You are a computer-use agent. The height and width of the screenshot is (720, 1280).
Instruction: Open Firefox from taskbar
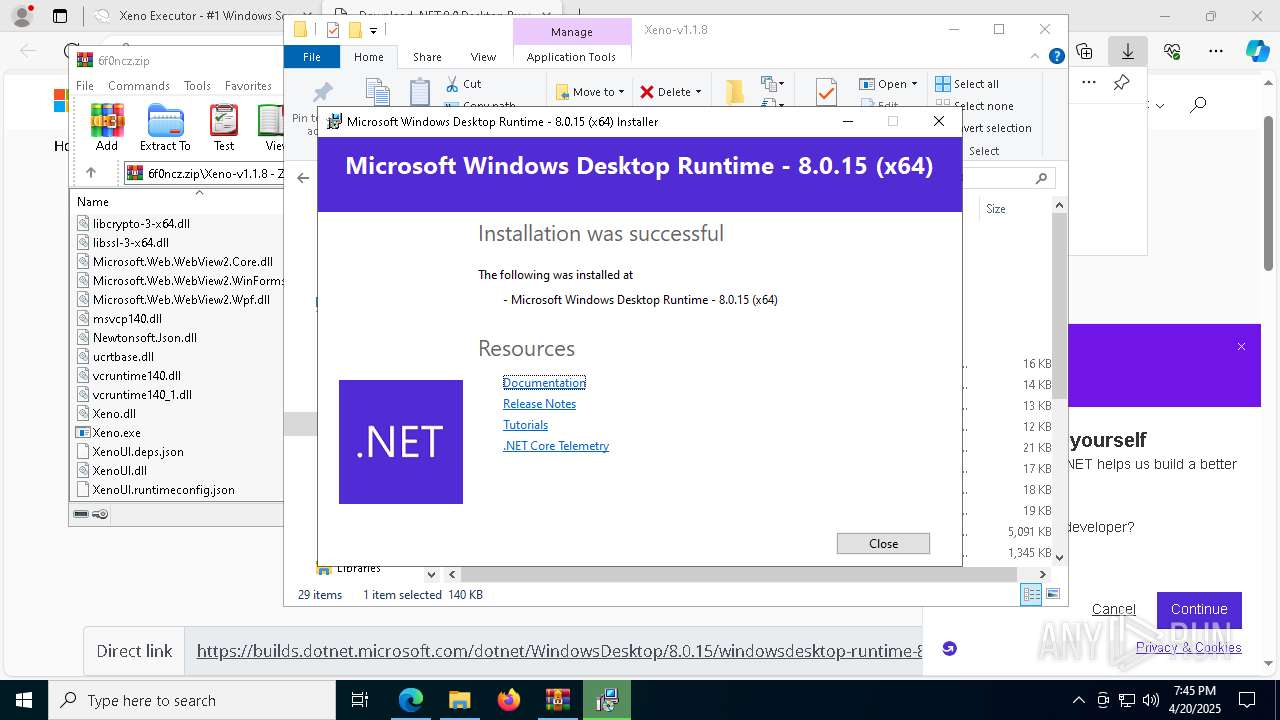pyautogui.click(x=509, y=700)
